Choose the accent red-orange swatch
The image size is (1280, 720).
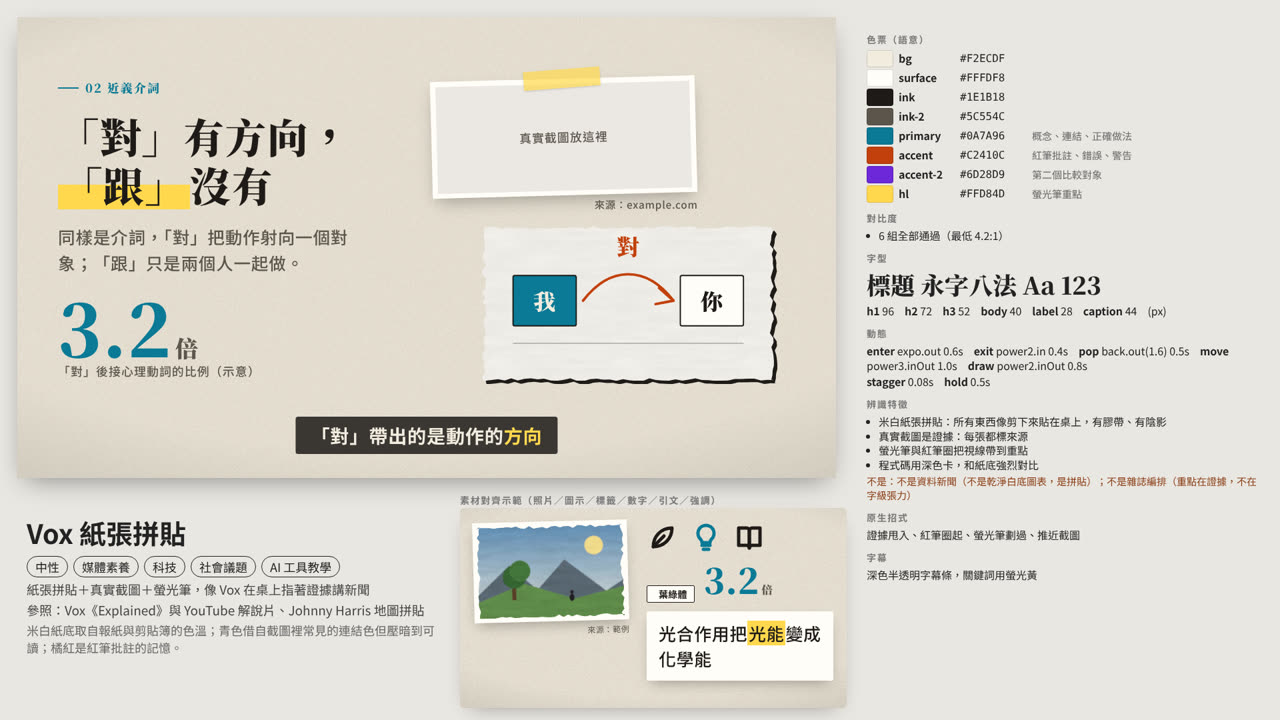880,155
